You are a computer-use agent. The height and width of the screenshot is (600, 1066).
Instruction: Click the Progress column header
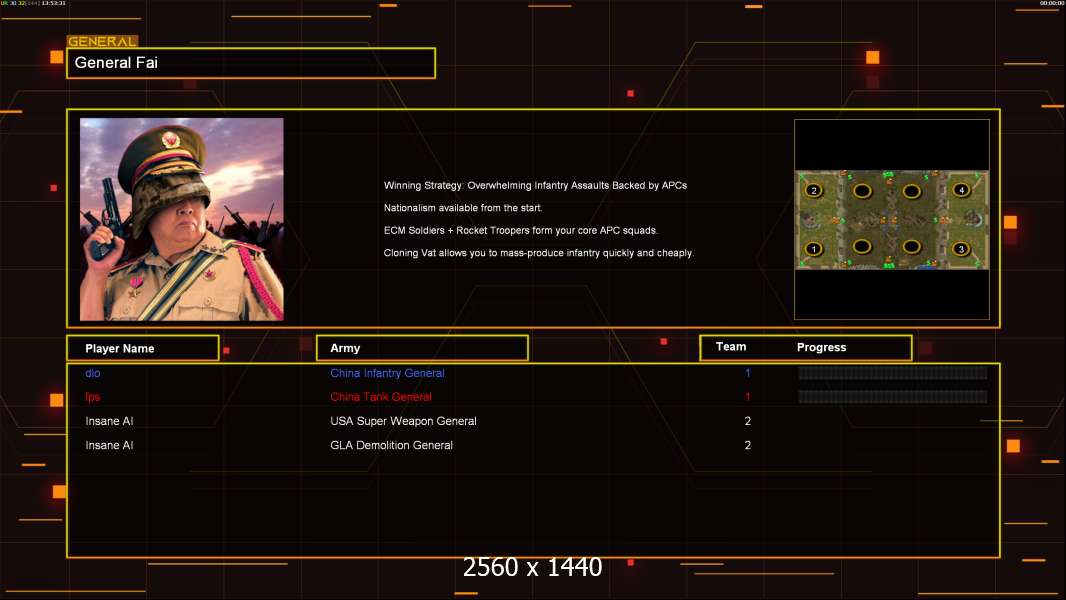pos(821,347)
